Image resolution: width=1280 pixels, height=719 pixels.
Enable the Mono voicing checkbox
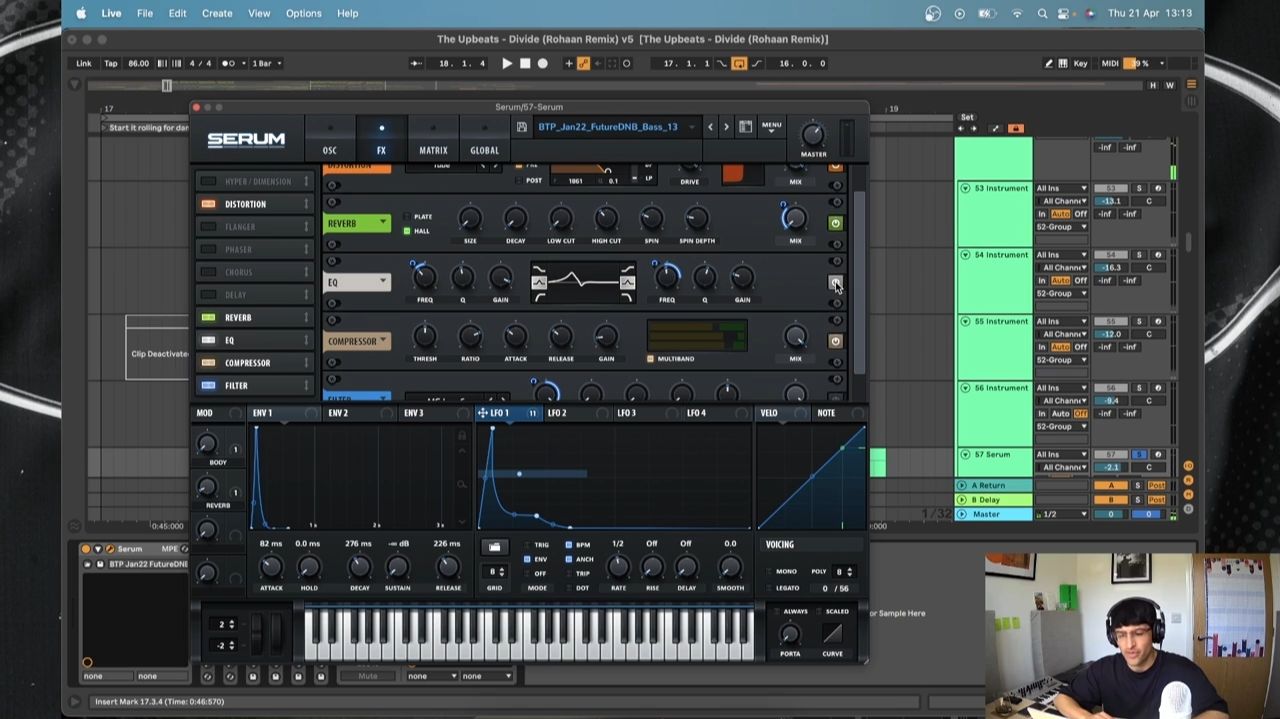(x=770, y=571)
